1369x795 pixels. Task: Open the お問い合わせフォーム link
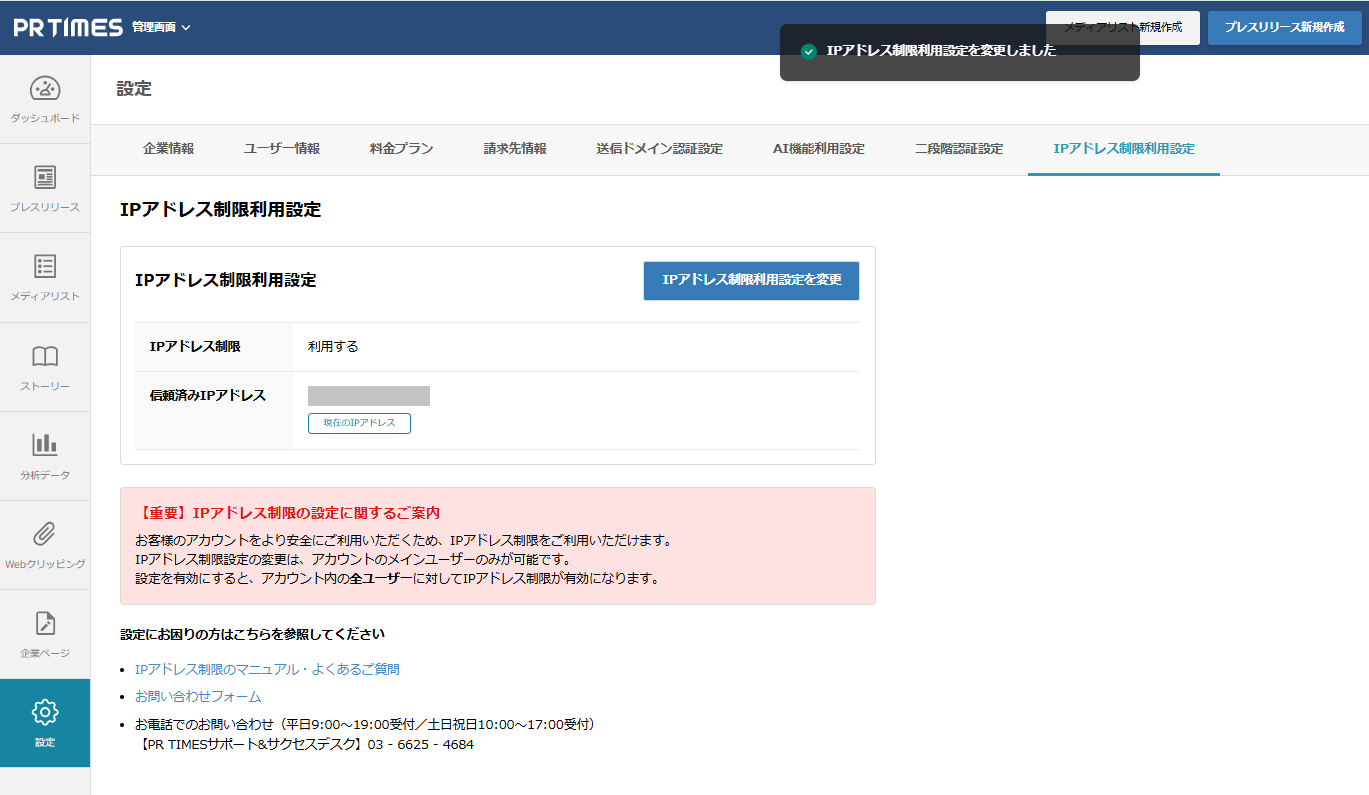tap(197, 695)
